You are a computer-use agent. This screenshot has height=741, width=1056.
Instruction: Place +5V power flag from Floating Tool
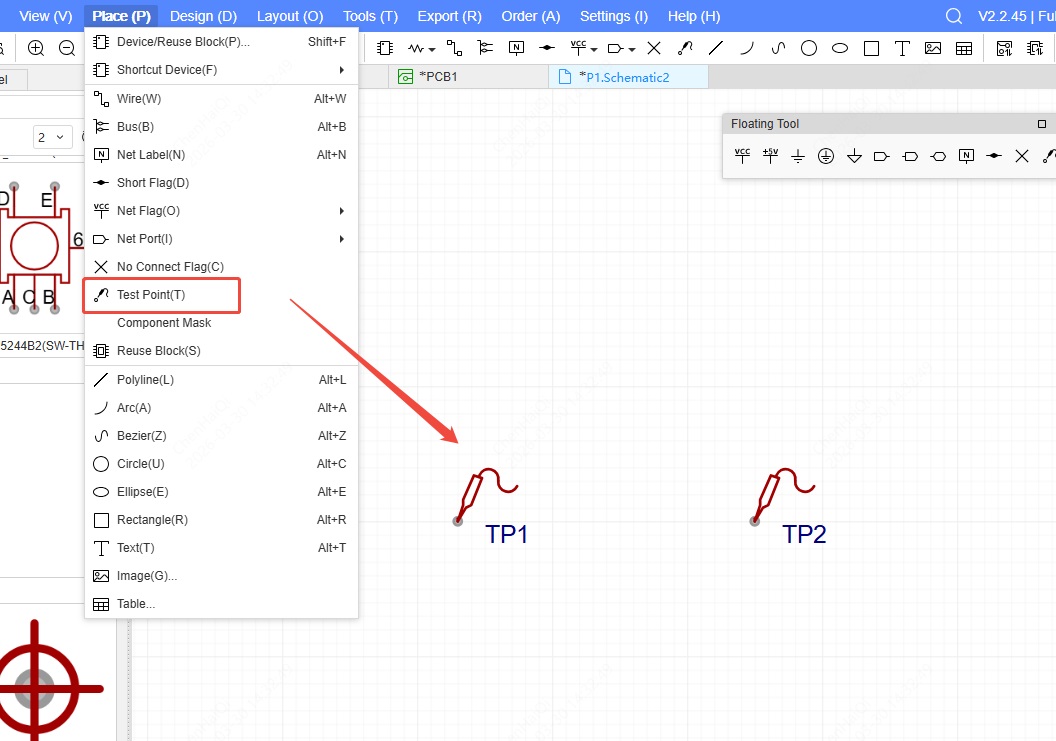click(770, 156)
